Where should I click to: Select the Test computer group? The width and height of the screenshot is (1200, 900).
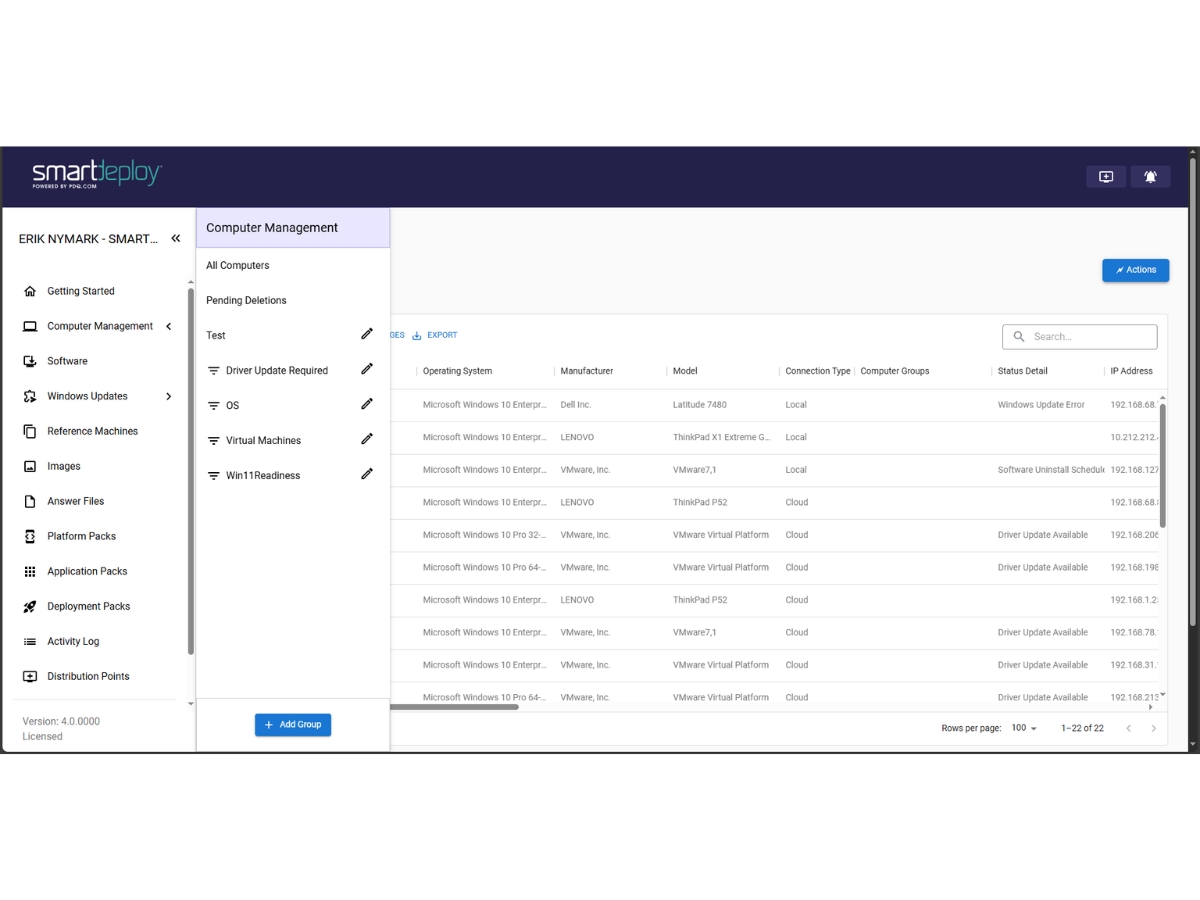coord(216,335)
